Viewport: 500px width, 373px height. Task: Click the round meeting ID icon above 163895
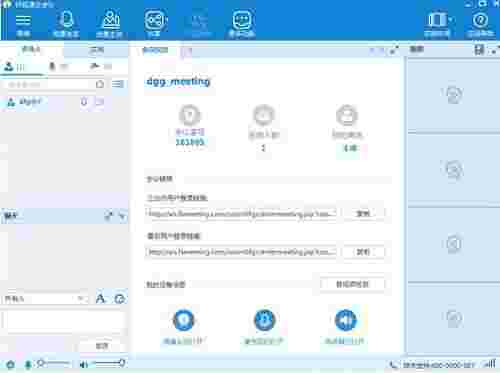click(190, 115)
